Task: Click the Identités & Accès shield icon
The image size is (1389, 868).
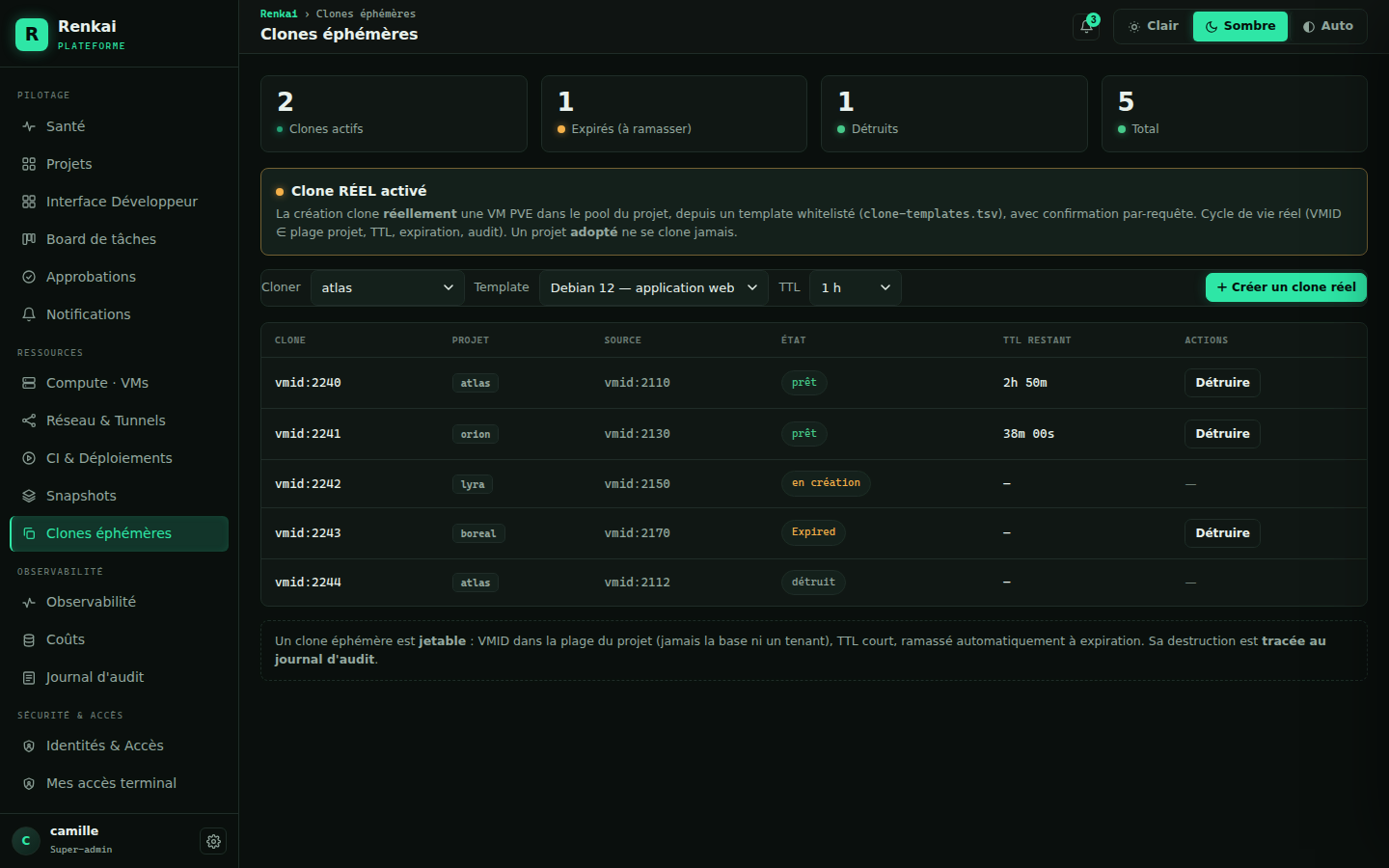Action: coord(29,746)
